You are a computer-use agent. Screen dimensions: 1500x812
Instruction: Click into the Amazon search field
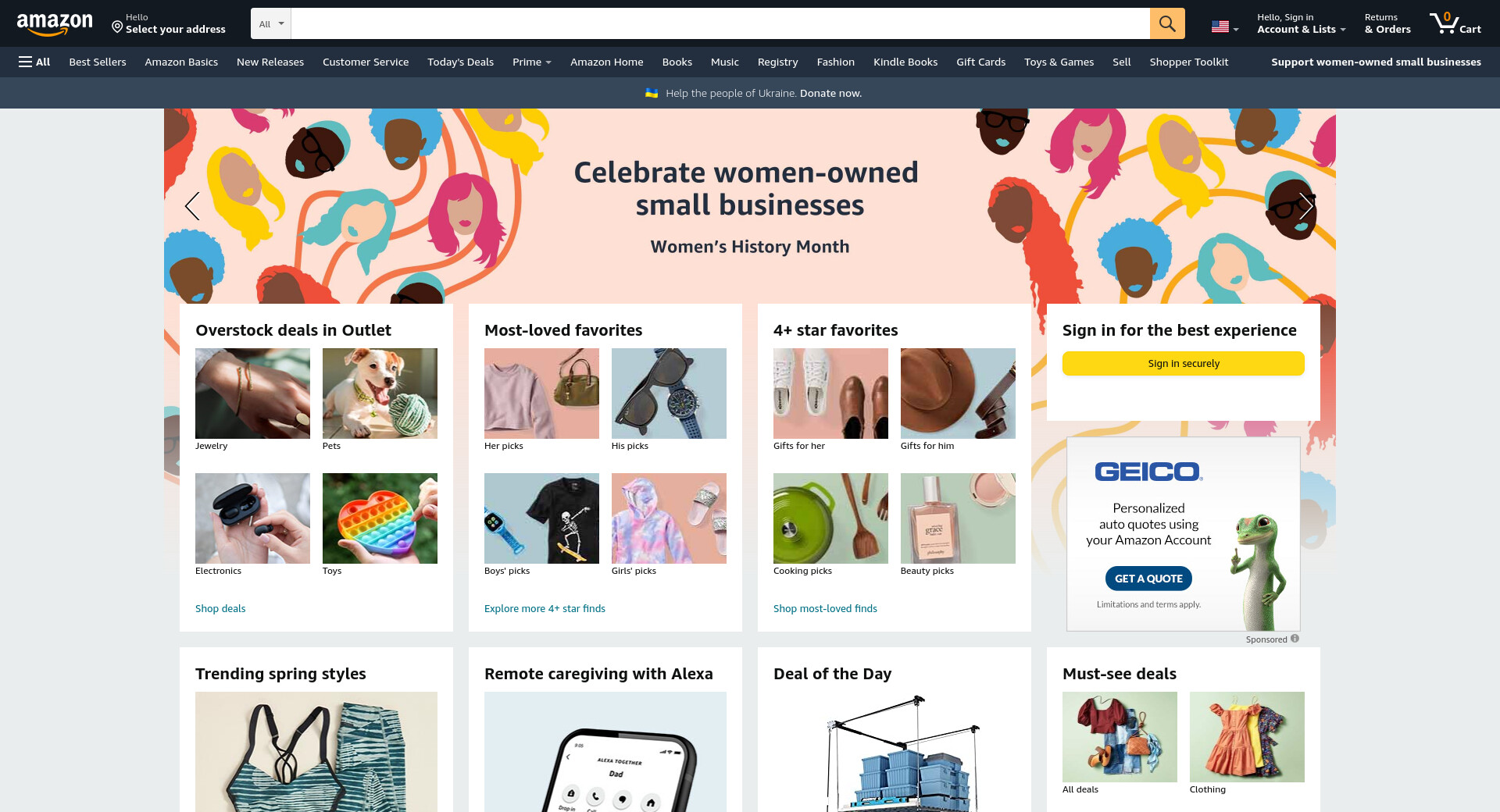click(x=720, y=23)
